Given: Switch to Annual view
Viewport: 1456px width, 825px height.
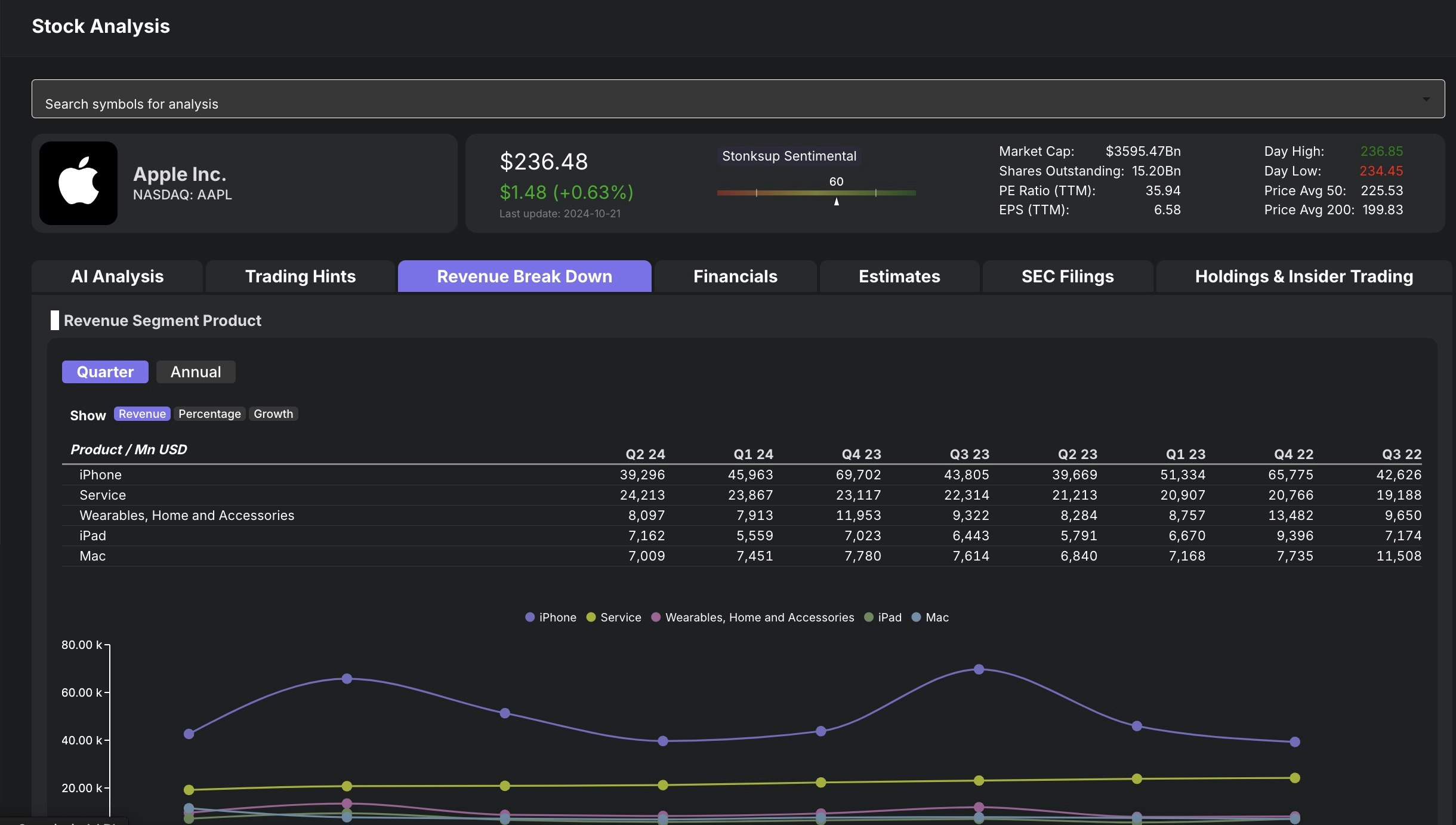Looking at the screenshot, I should point(196,372).
